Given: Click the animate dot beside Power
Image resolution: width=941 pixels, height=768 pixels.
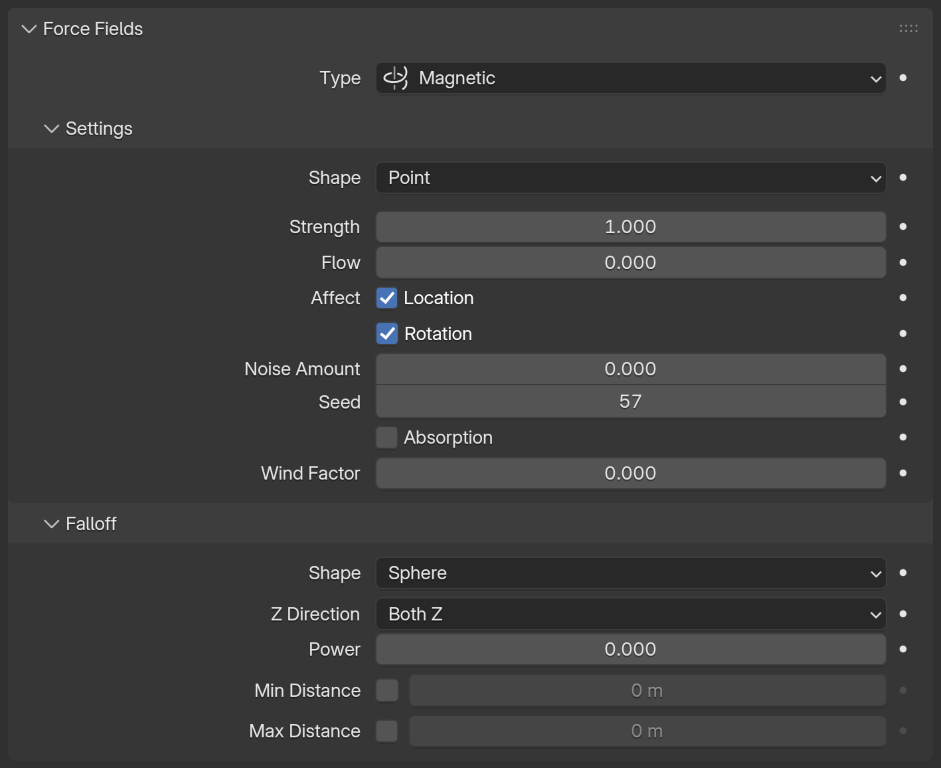Looking at the screenshot, I should tap(903, 649).
